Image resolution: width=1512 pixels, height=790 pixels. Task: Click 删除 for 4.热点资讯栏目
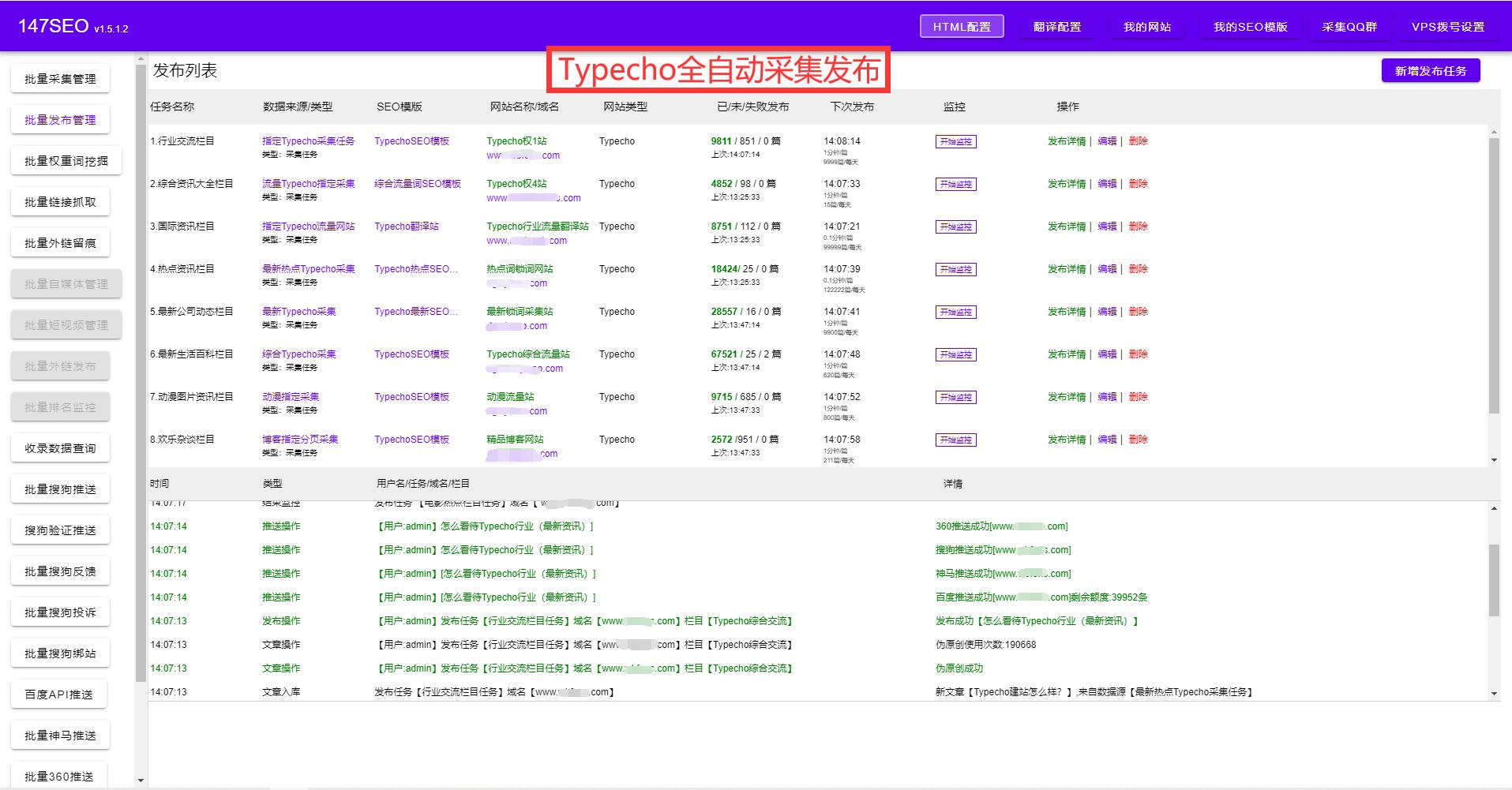coord(1138,269)
